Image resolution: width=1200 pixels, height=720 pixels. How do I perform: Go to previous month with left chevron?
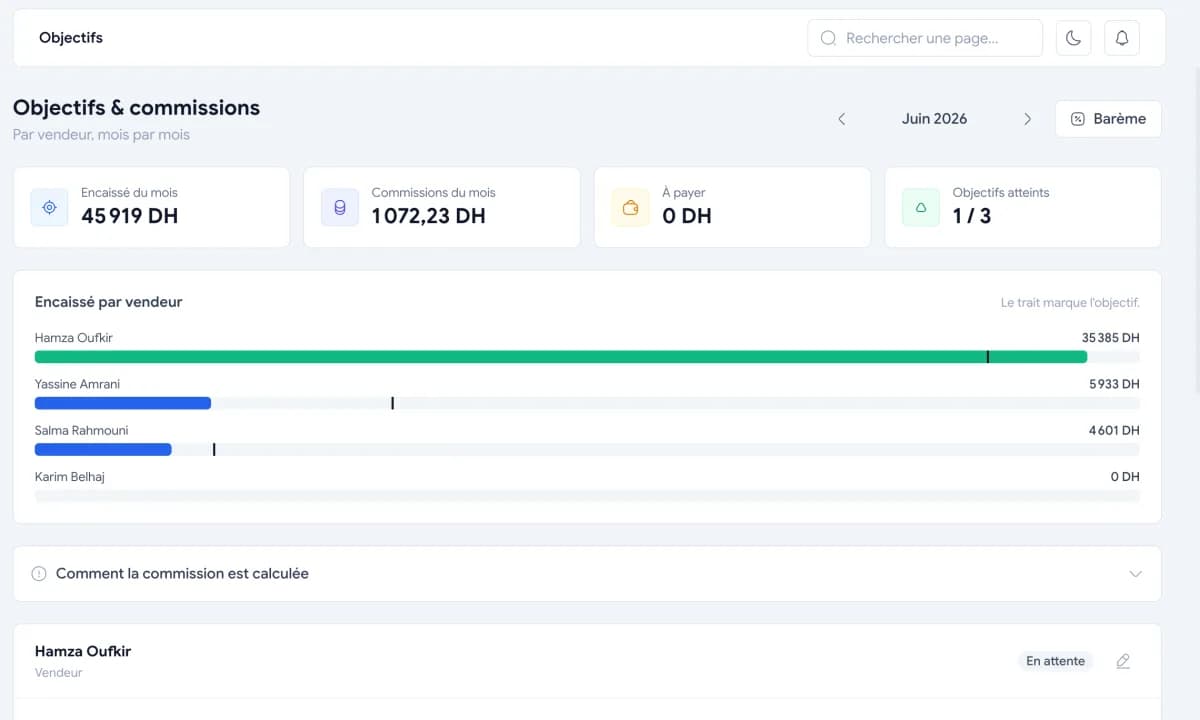pos(841,119)
